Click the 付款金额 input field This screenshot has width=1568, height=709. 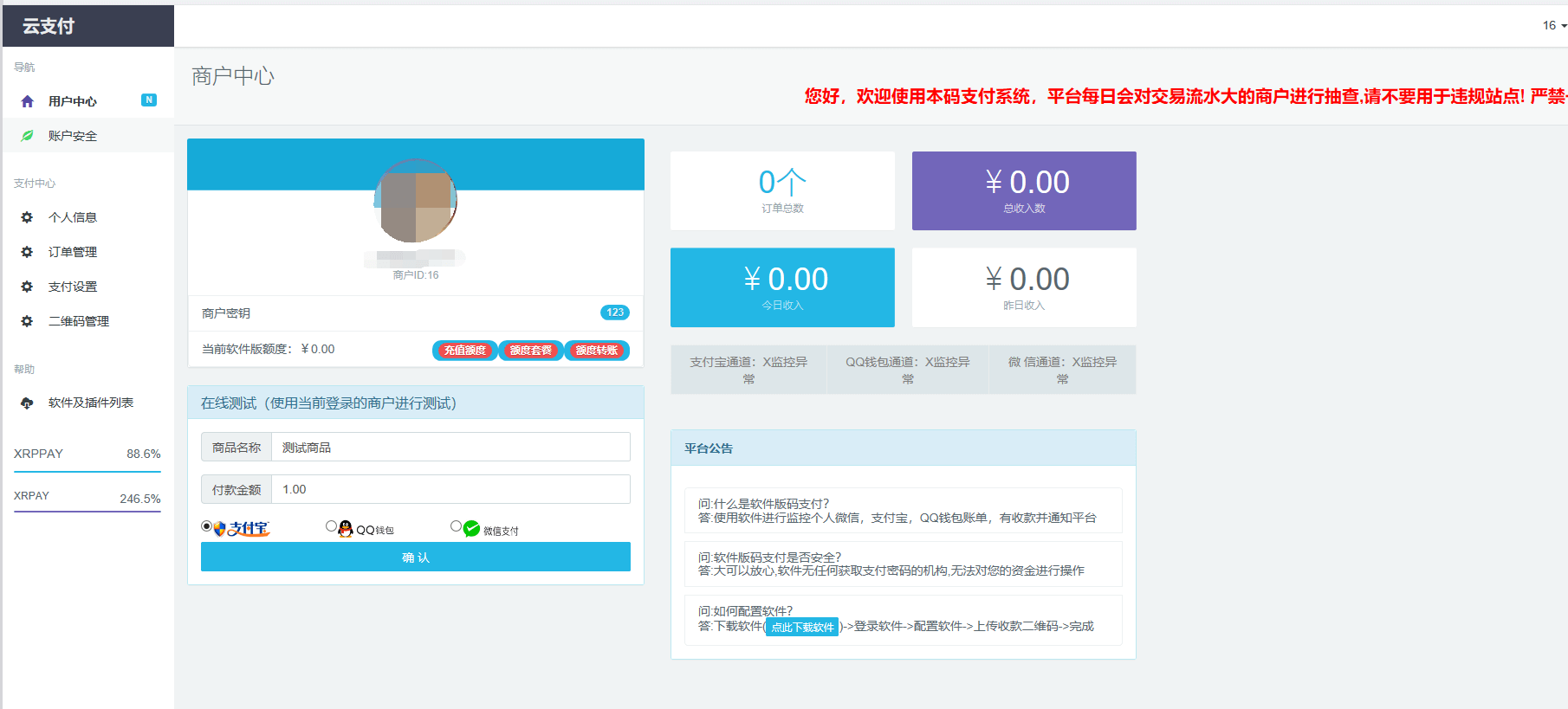point(450,489)
